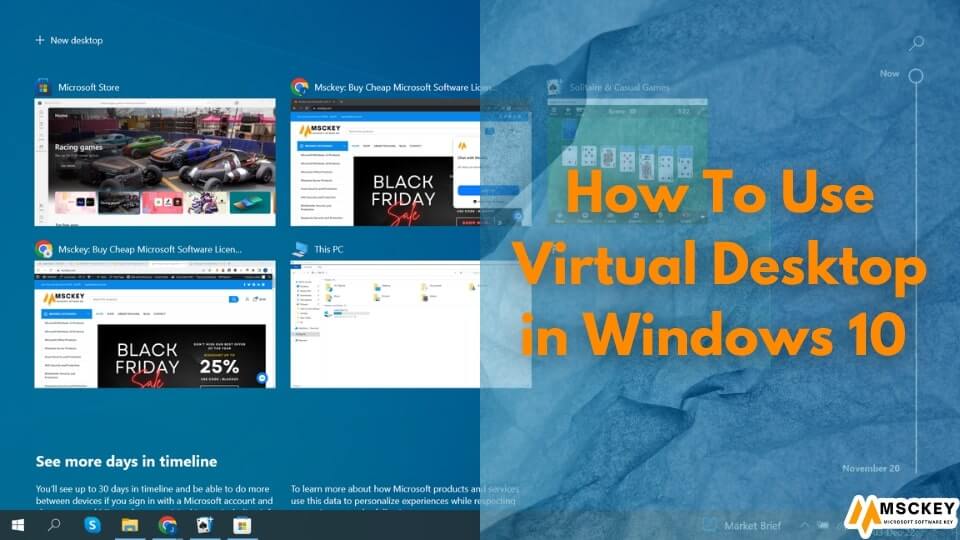Screen dimensions: 960x540
Task: Click the Market Brief taskbar item
Action: [744, 525]
